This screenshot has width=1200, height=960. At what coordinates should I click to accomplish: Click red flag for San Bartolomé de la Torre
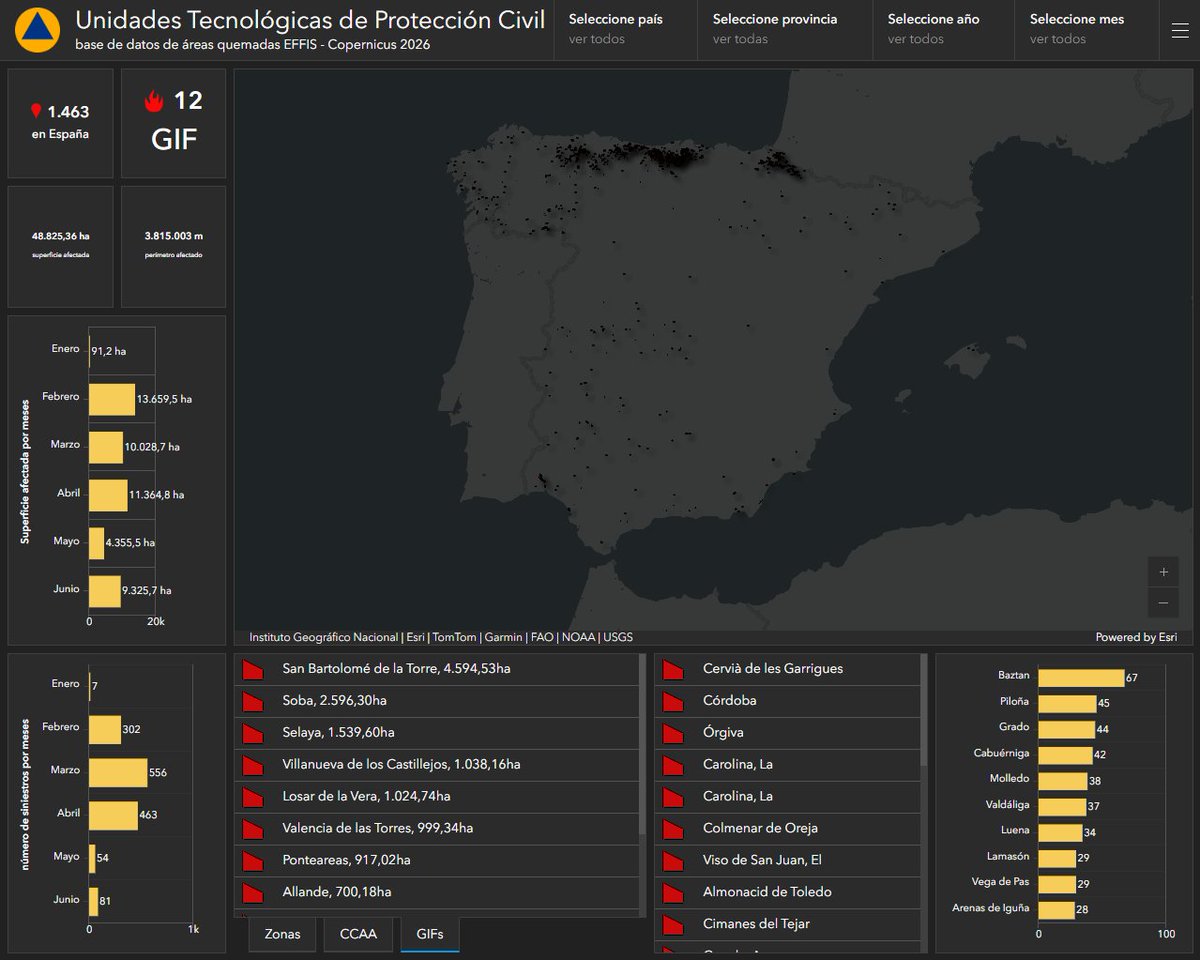(x=253, y=669)
